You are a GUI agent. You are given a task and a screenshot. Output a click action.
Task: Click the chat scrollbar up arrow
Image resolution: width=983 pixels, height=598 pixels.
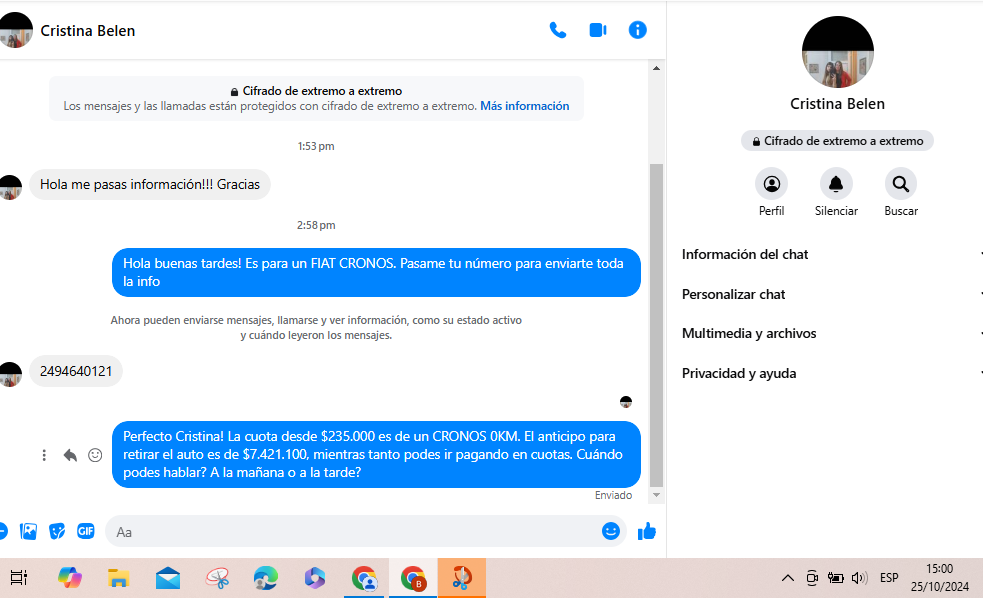click(656, 68)
